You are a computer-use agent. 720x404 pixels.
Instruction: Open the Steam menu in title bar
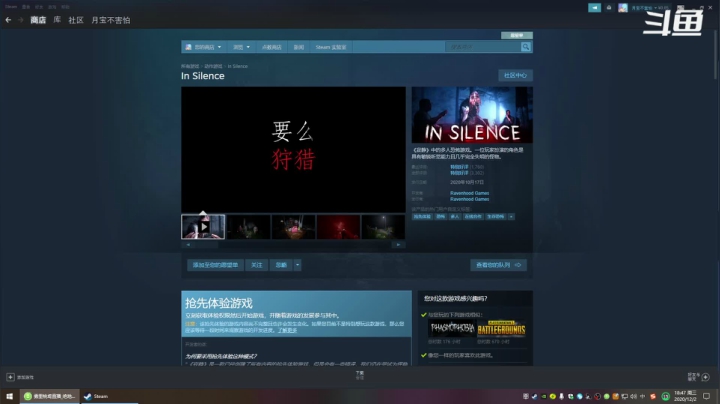coord(11,7)
